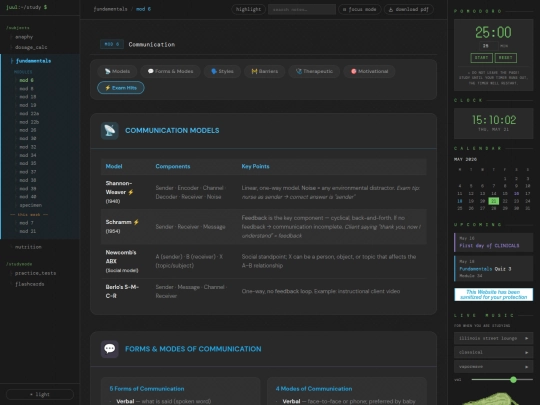This screenshot has width=540, height=405.
Task: Open mod 22a in the modules list
Action: (x=29, y=113)
